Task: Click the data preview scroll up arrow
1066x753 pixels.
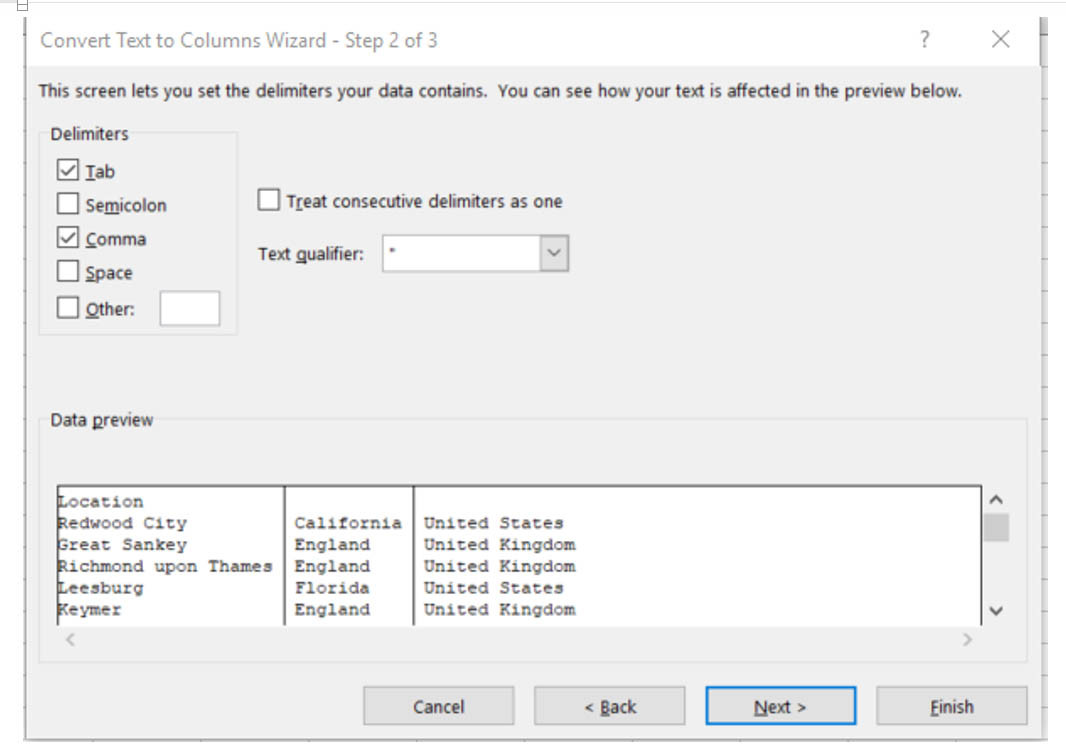Action: click(x=995, y=499)
